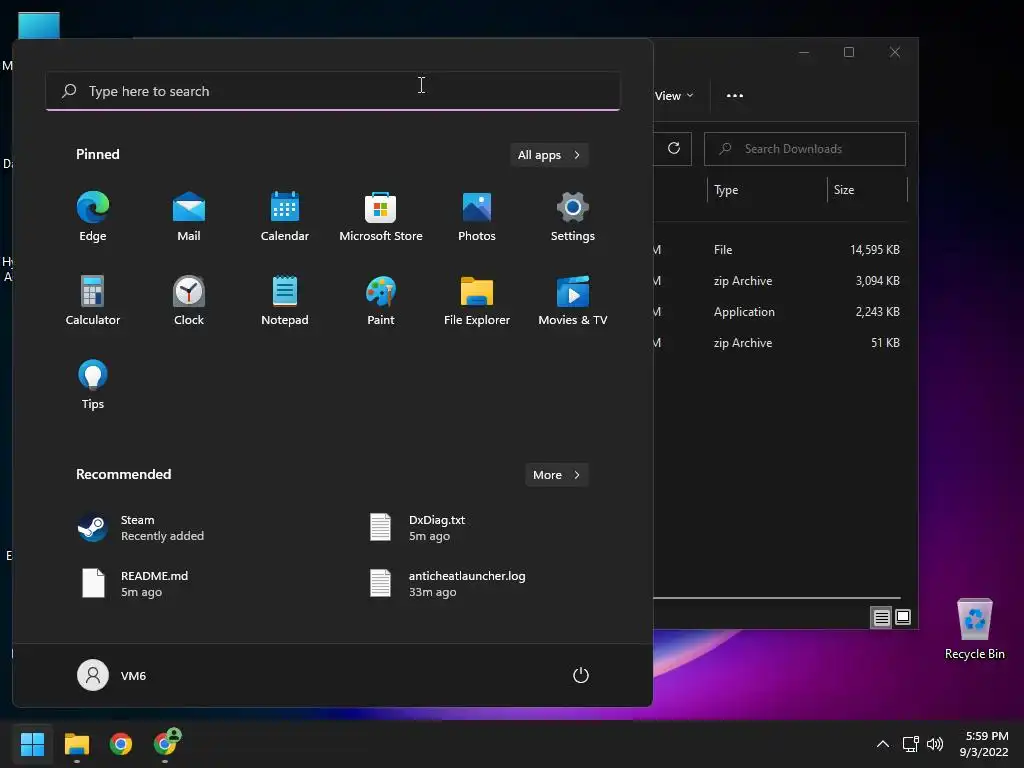Image resolution: width=1024 pixels, height=768 pixels.
Task: Open Chrome with profile badge on taskbar
Action: (x=166, y=744)
